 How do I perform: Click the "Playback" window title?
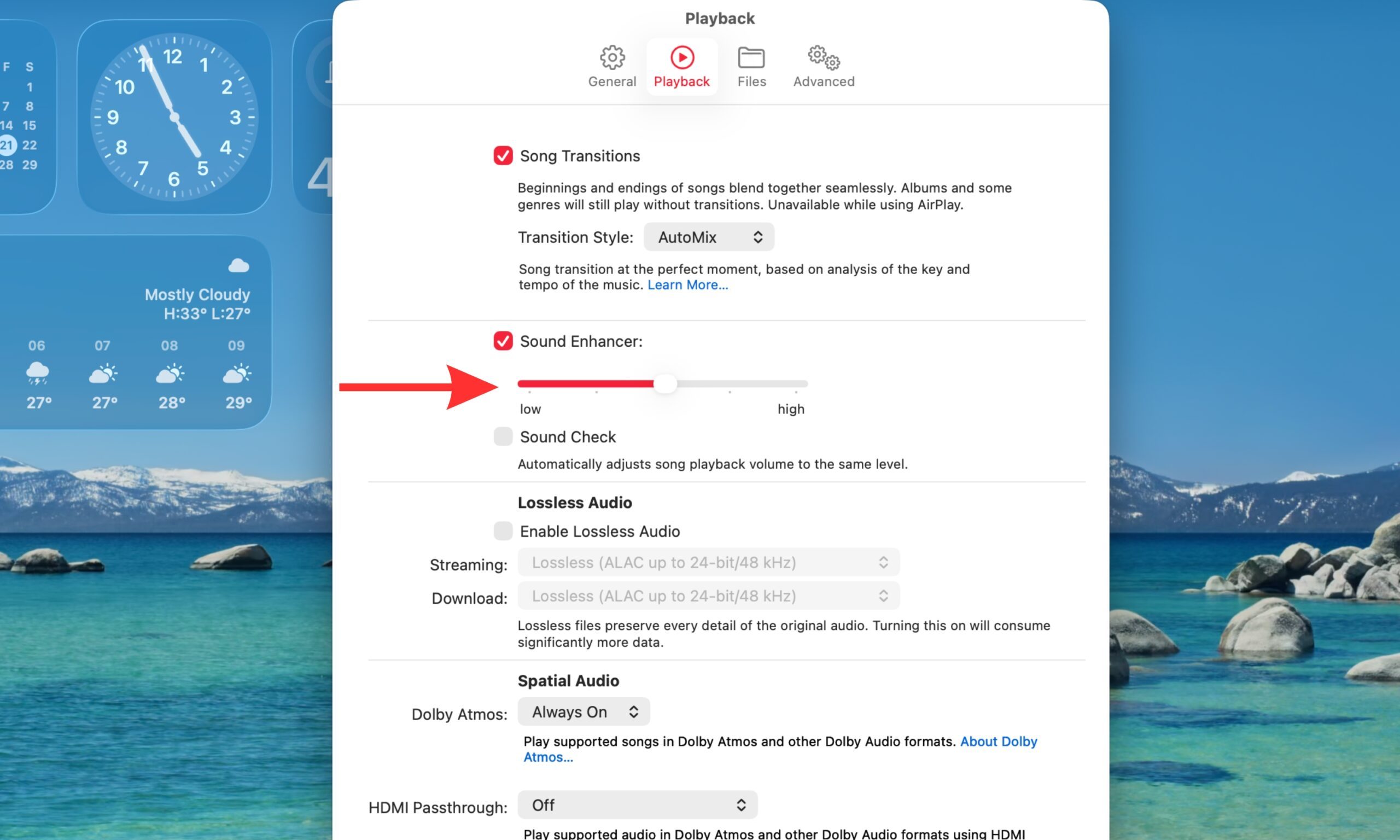pyautogui.click(x=720, y=18)
